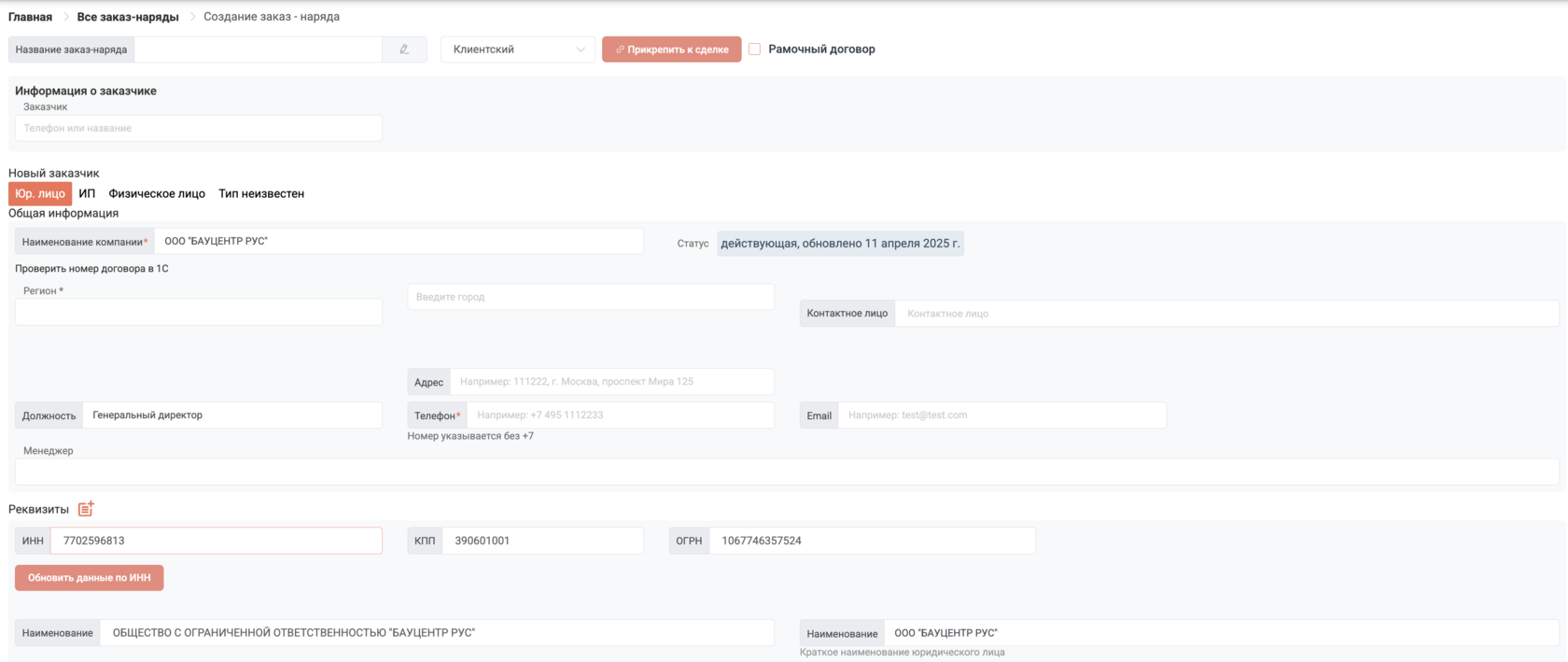Open the Клиентский type dropdown
Screen dimensions: 1568x662
click(x=518, y=49)
